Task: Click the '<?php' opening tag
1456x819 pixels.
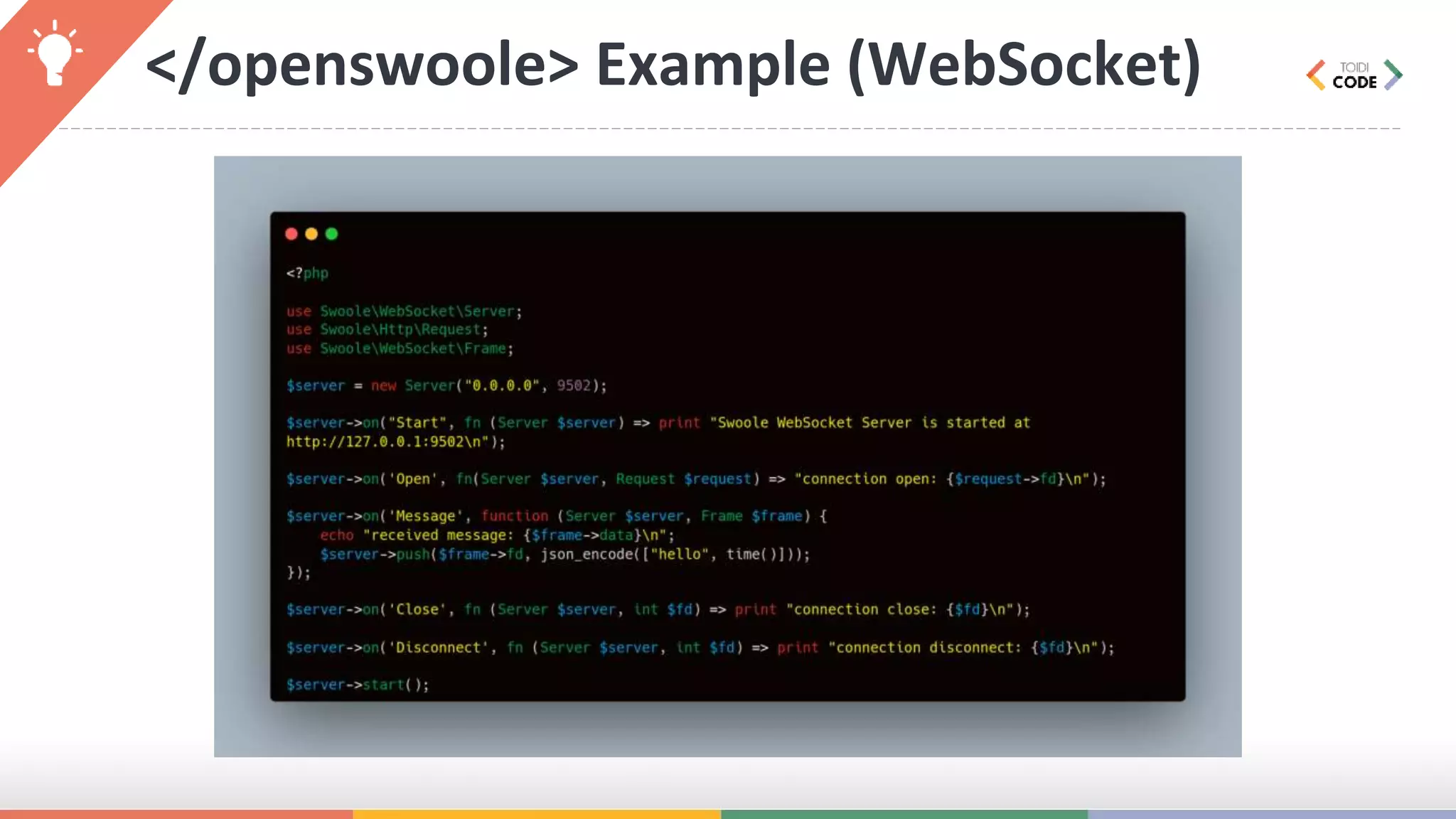Action: pyautogui.click(x=307, y=273)
